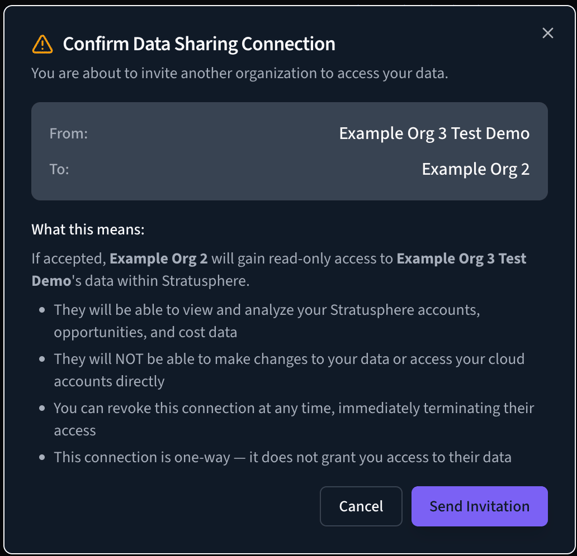This screenshot has height=556, width=577.
Task: Click the Confirm Data Sharing Connection title
Action: tap(199, 44)
